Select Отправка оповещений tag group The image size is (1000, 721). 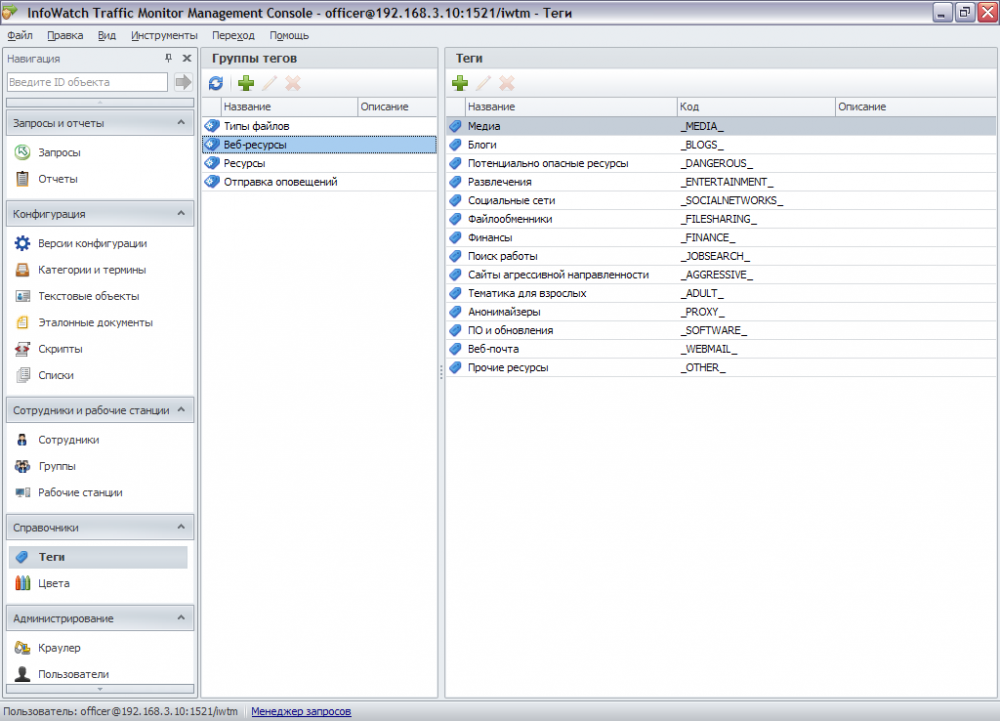(320, 182)
